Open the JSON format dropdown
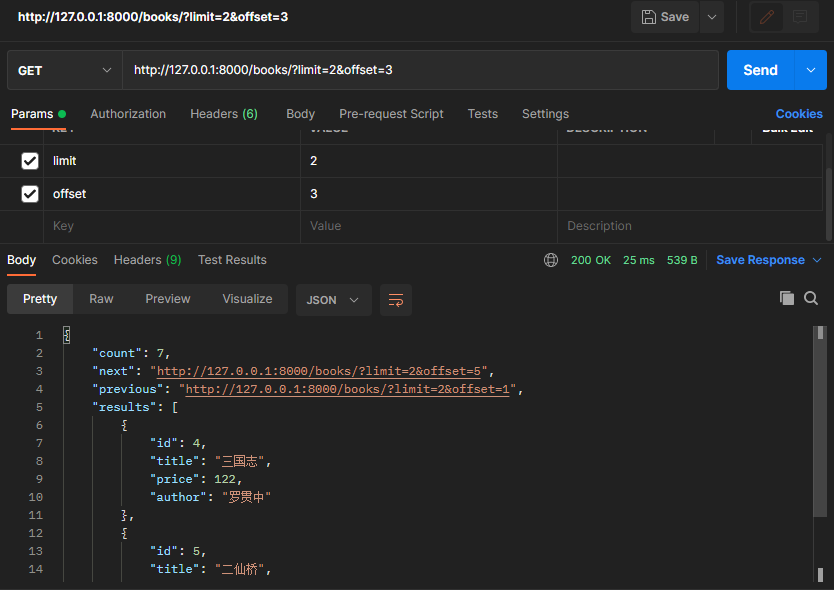Viewport: 834px width, 590px height. click(x=333, y=300)
